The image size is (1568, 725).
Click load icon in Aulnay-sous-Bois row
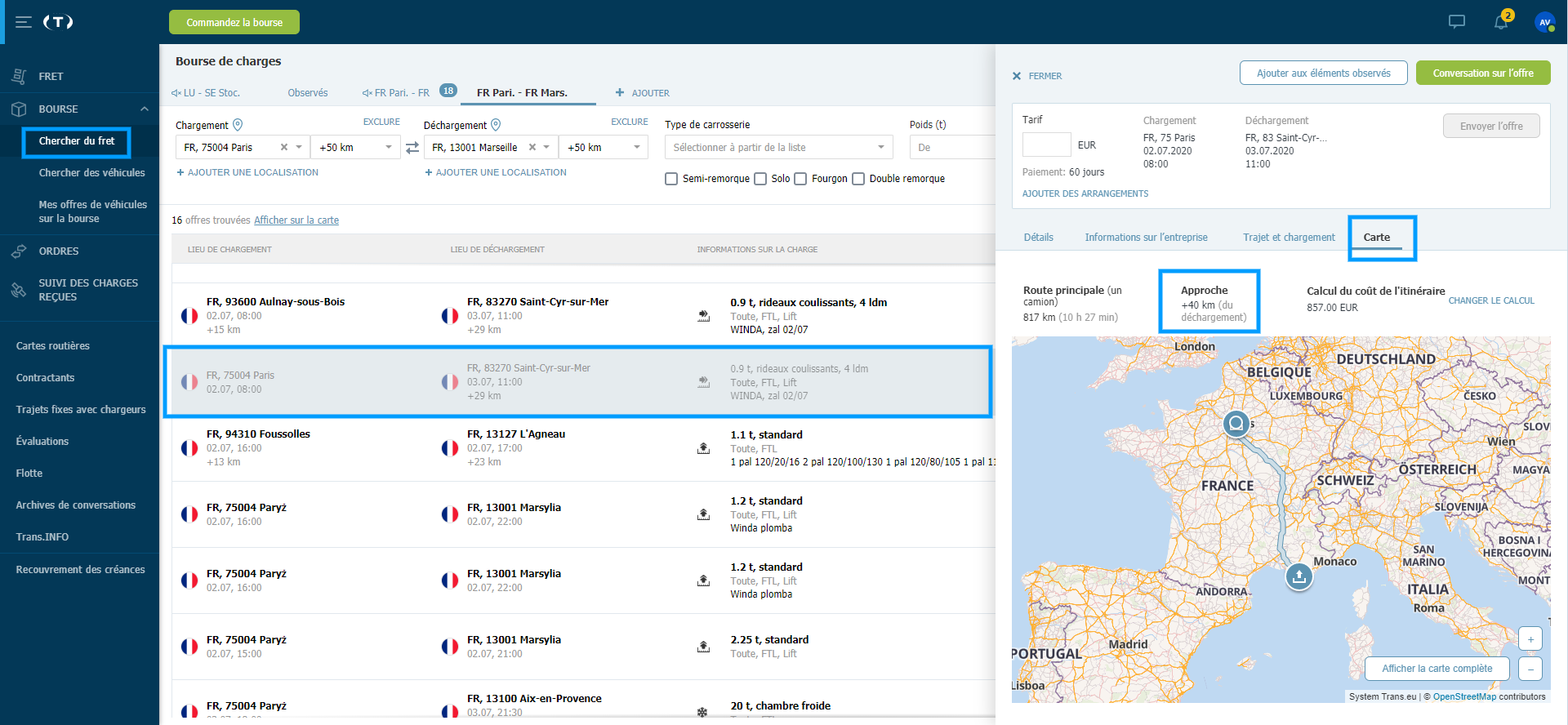point(703,316)
